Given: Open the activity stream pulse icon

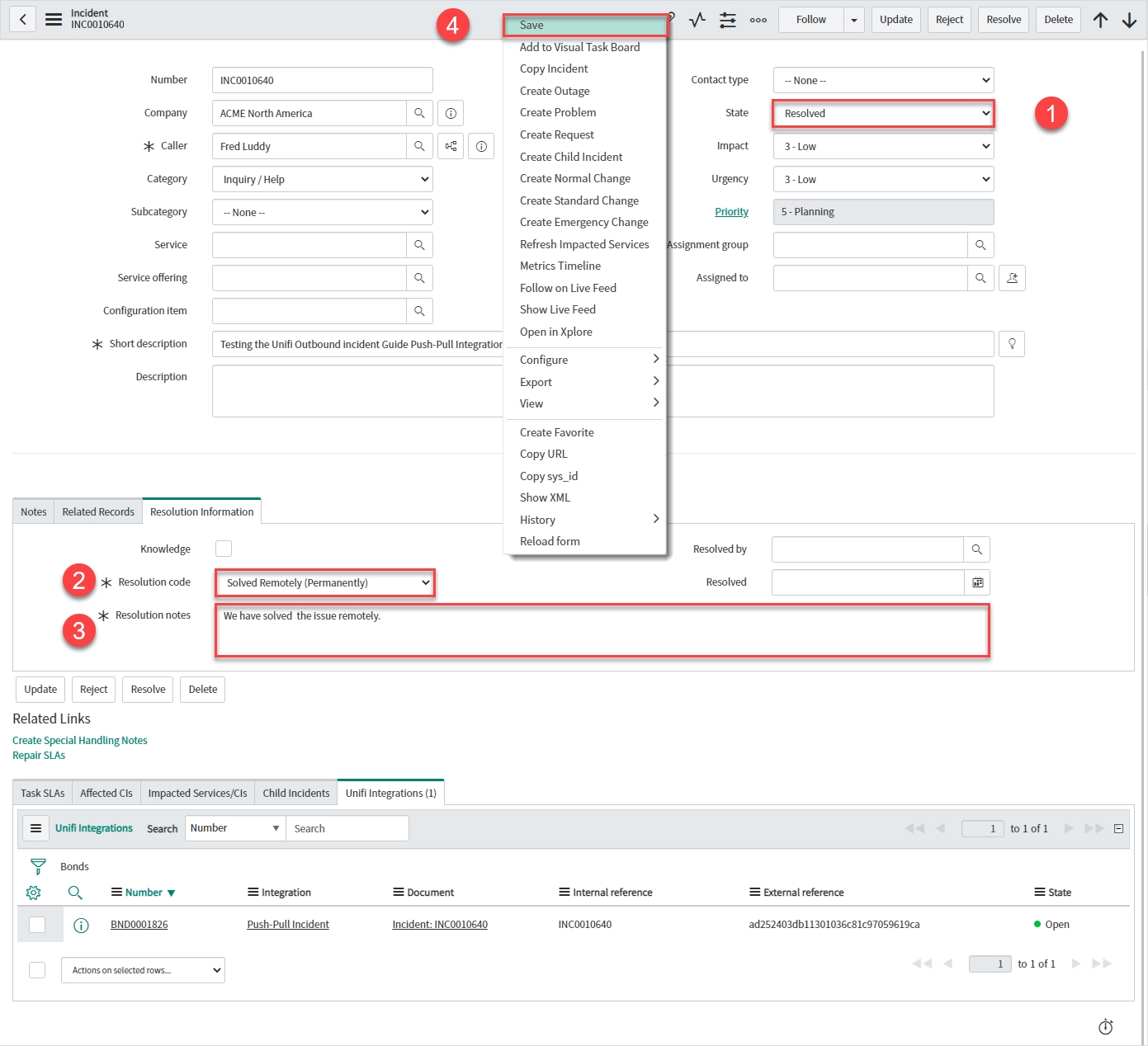Looking at the screenshot, I should coord(697,20).
